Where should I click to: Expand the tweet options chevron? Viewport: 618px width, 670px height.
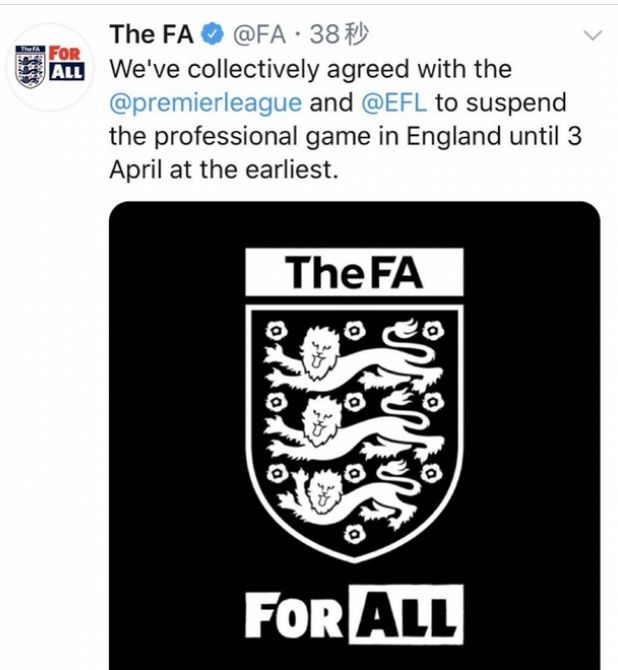[x=593, y=35]
